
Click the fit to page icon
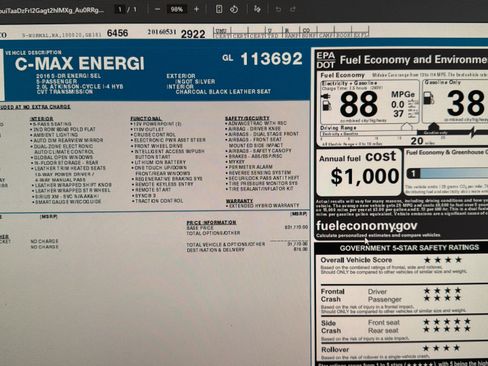point(219,9)
